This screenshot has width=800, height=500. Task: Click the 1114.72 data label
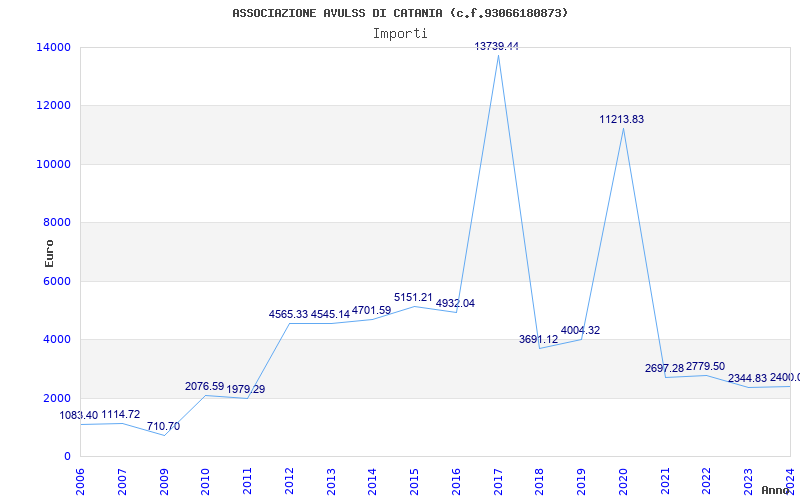click(x=120, y=415)
